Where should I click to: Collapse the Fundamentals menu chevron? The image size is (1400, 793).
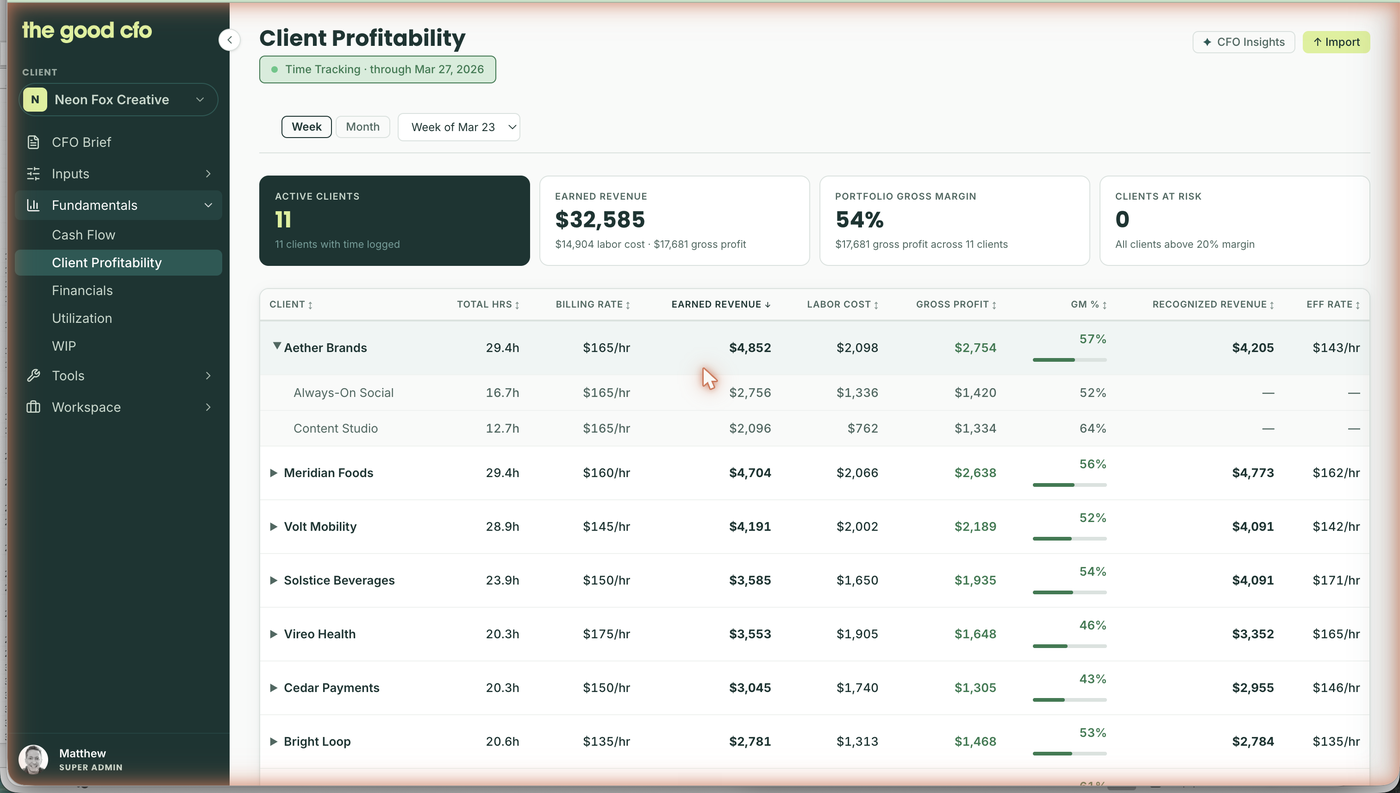click(x=208, y=205)
